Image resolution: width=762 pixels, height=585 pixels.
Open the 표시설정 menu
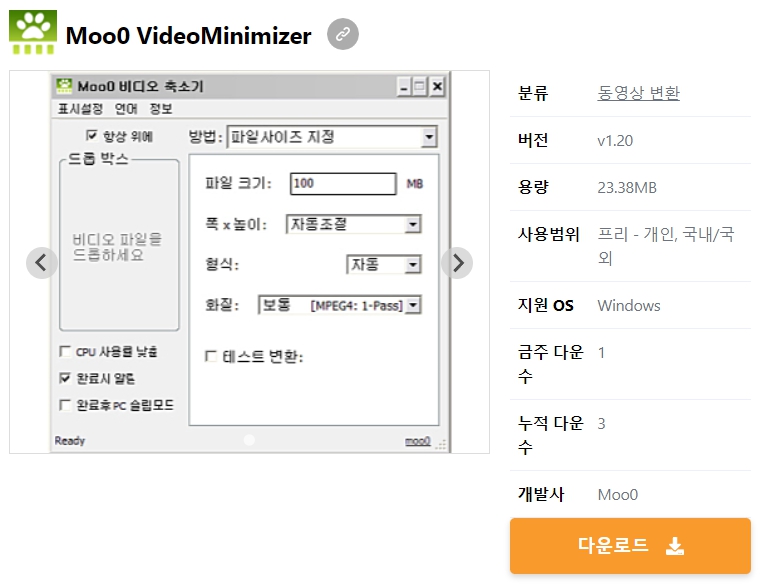[x=80, y=109]
